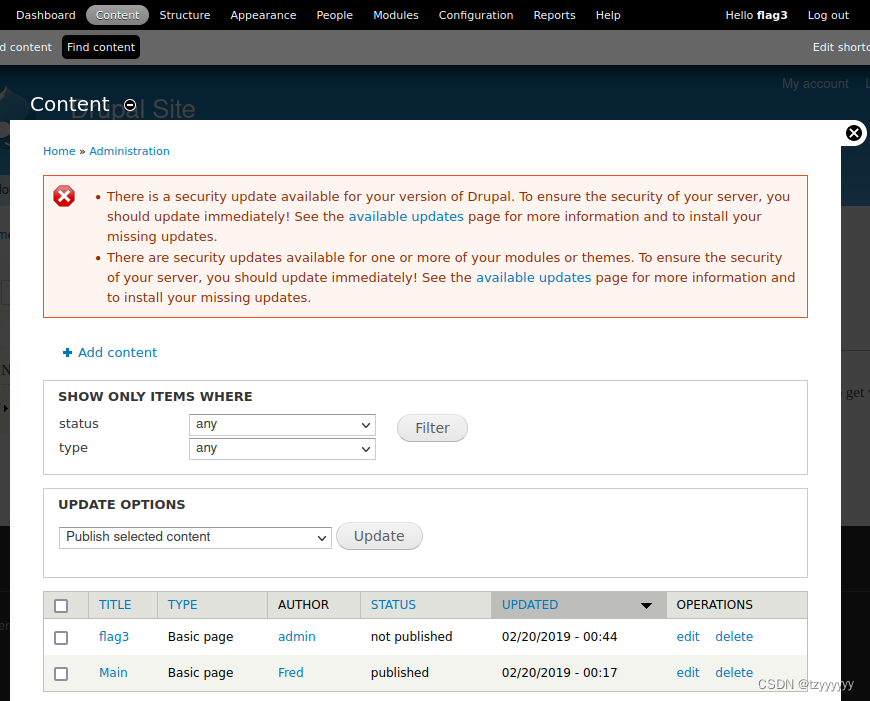Click the Update button
The image size is (870, 701).
[379, 536]
